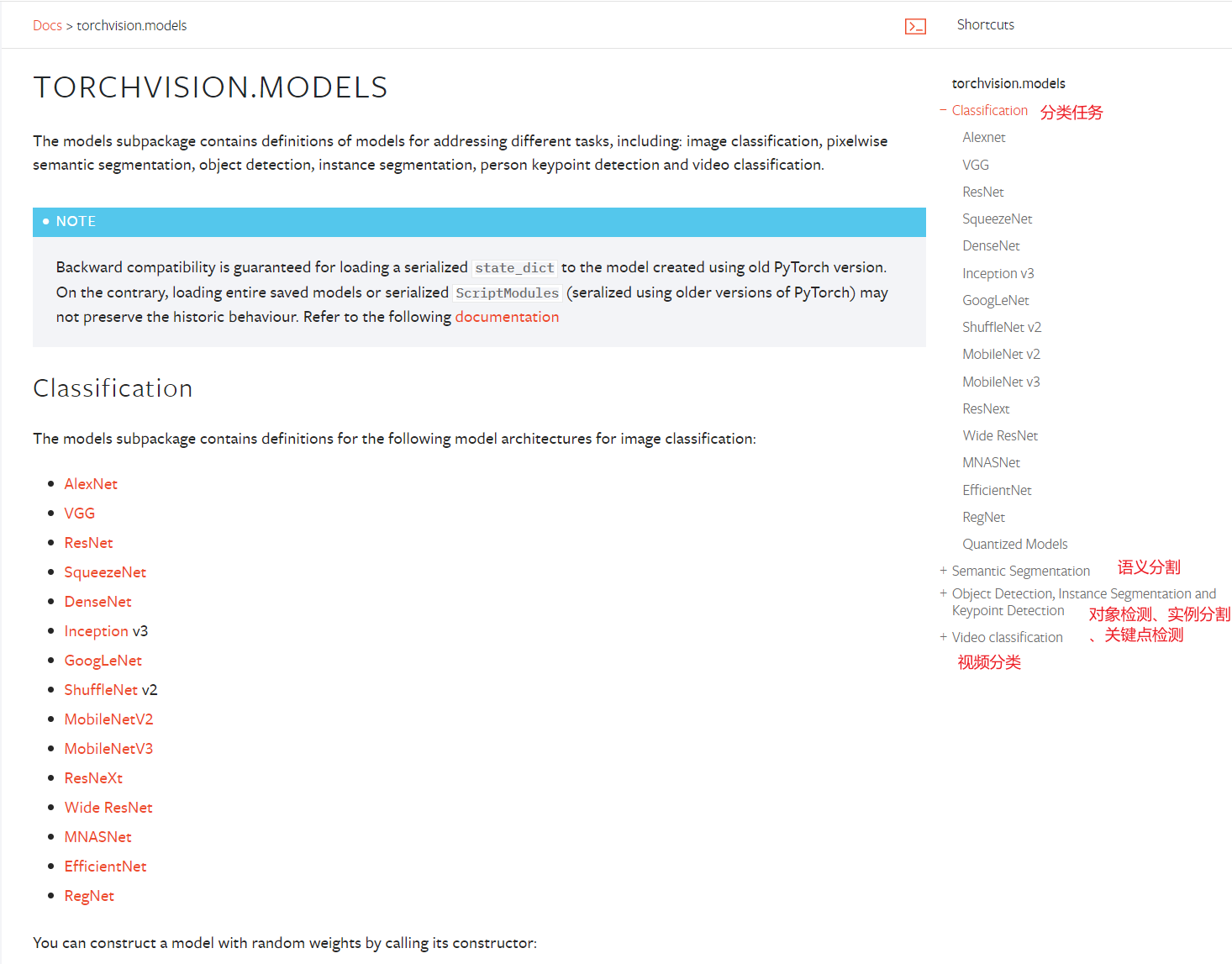The width and height of the screenshot is (1232, 964).
Task: Jump to ResNet in the sidebar
Action: 983,192
